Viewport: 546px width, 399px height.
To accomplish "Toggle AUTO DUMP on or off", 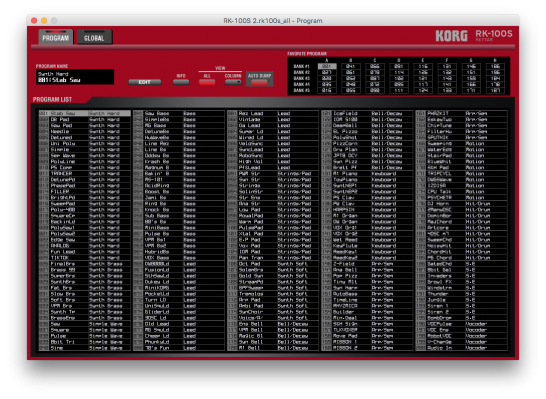I will (x=259, y=82).
